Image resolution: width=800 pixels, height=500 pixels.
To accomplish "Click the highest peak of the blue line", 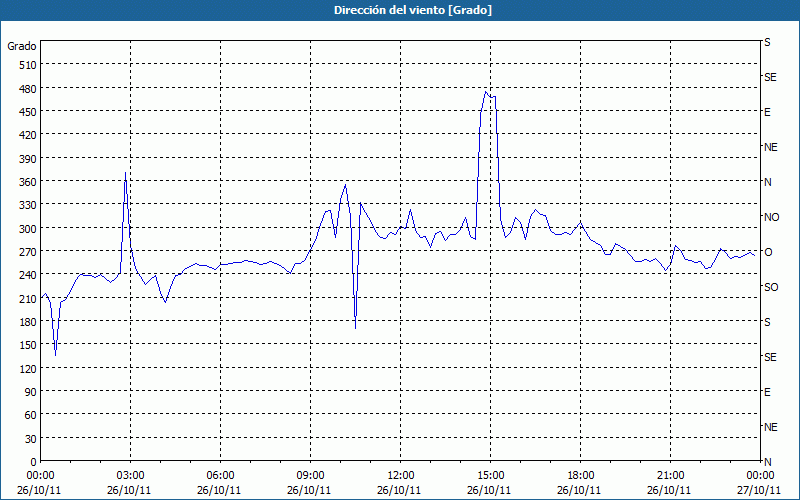I will 486,91.
